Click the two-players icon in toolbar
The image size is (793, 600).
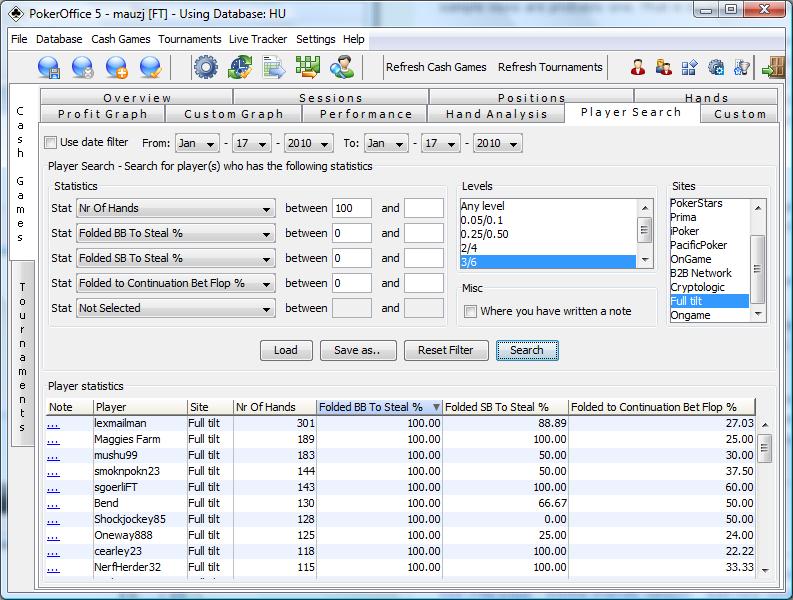664,67
